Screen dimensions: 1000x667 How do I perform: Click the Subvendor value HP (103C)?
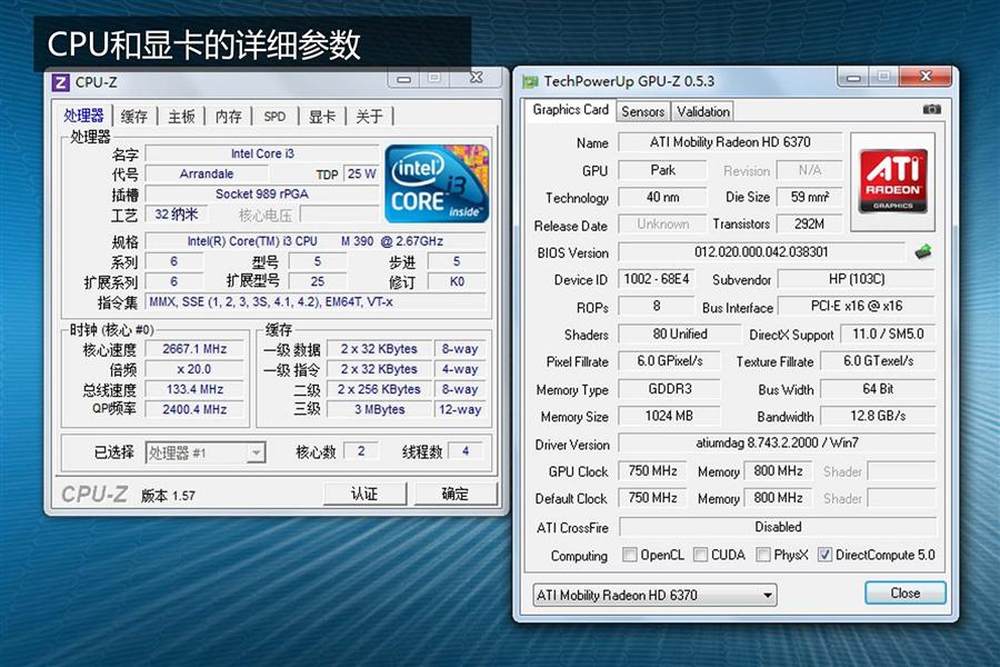[857, 279]
